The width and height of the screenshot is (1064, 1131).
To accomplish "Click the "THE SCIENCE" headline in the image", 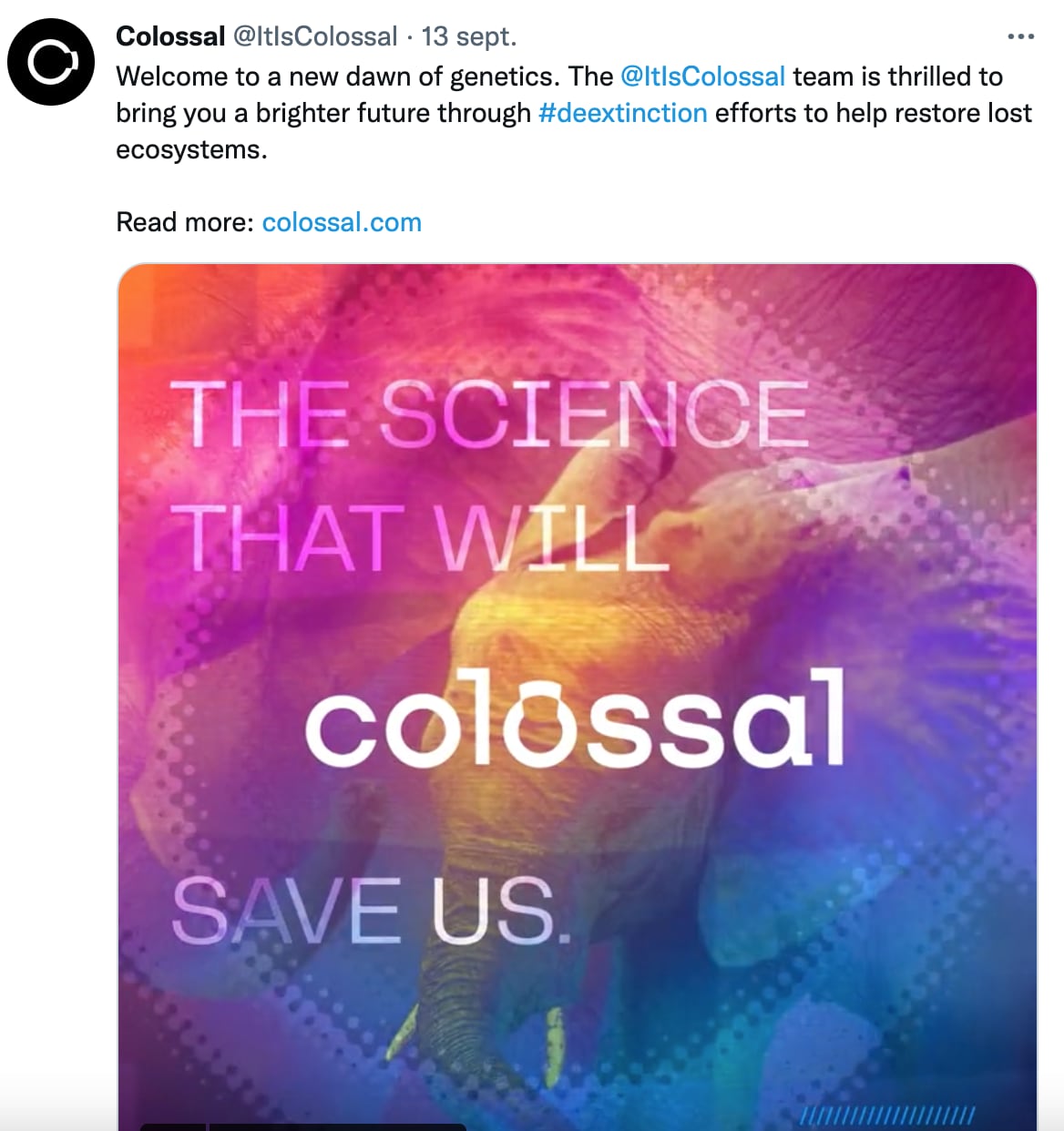I will (x=489, y=414).
